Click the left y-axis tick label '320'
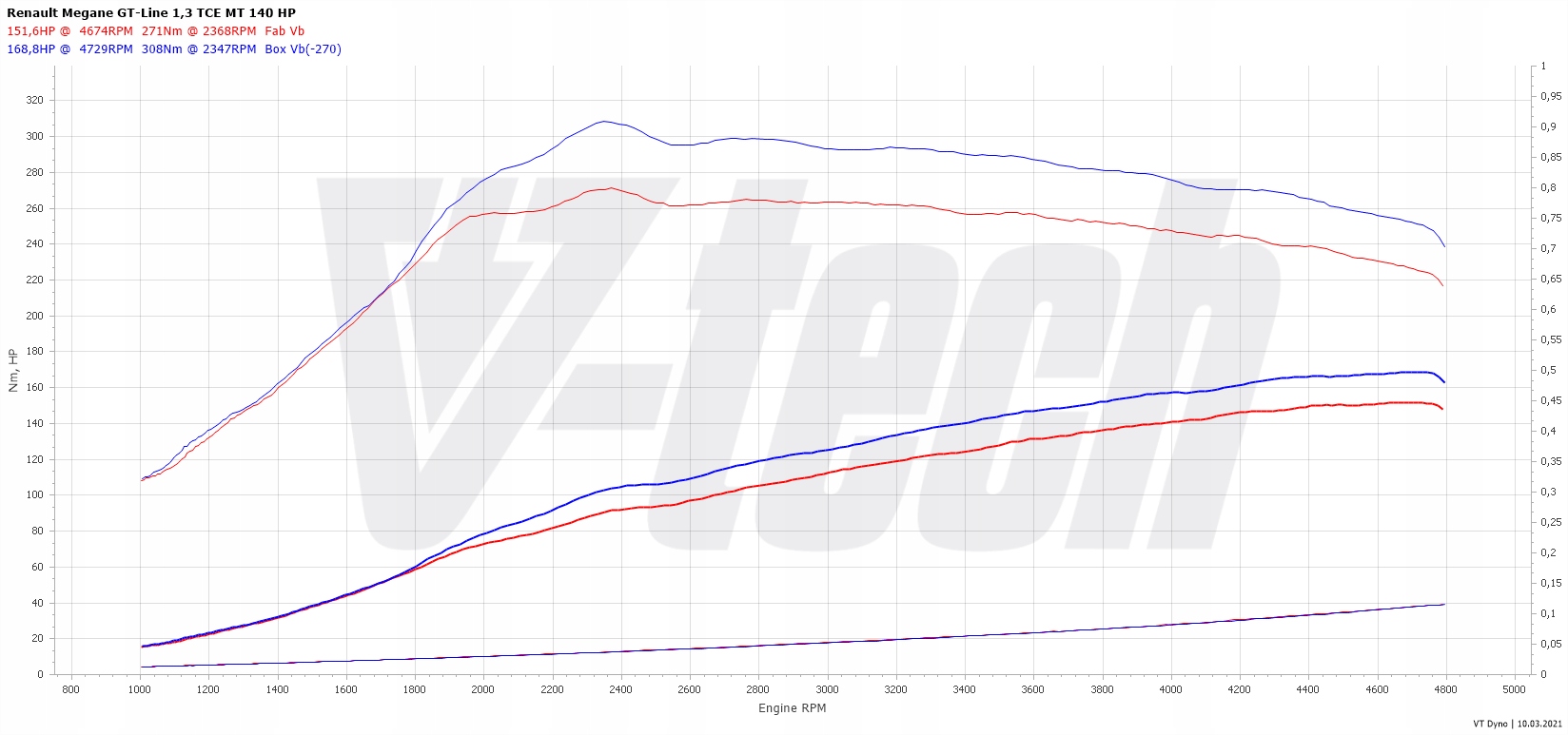The height and width of the screenshot is (735, 1568). click(34, 101)
